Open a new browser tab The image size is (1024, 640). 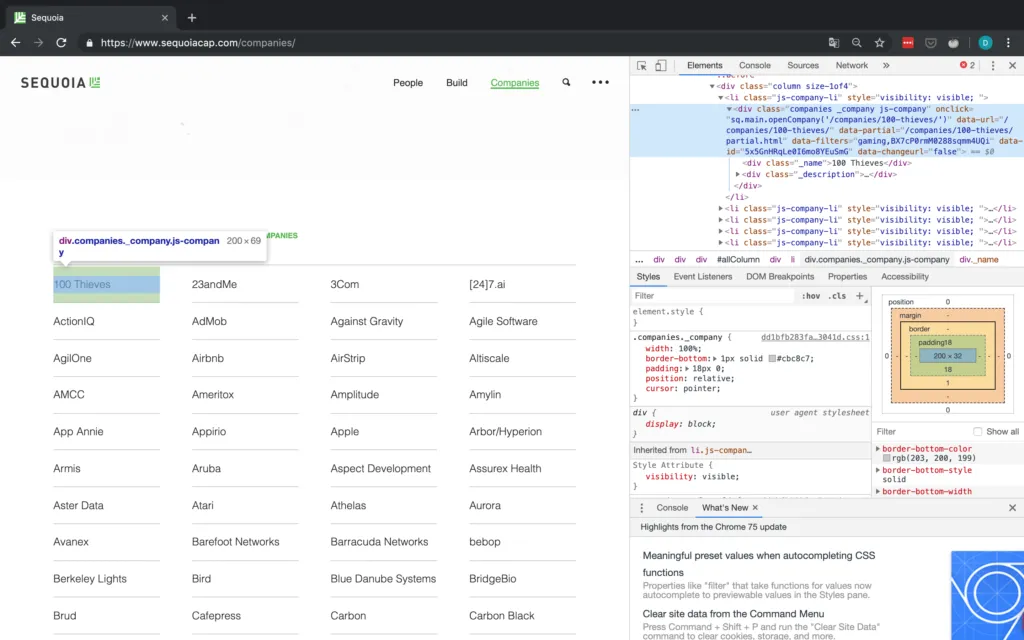191,18
